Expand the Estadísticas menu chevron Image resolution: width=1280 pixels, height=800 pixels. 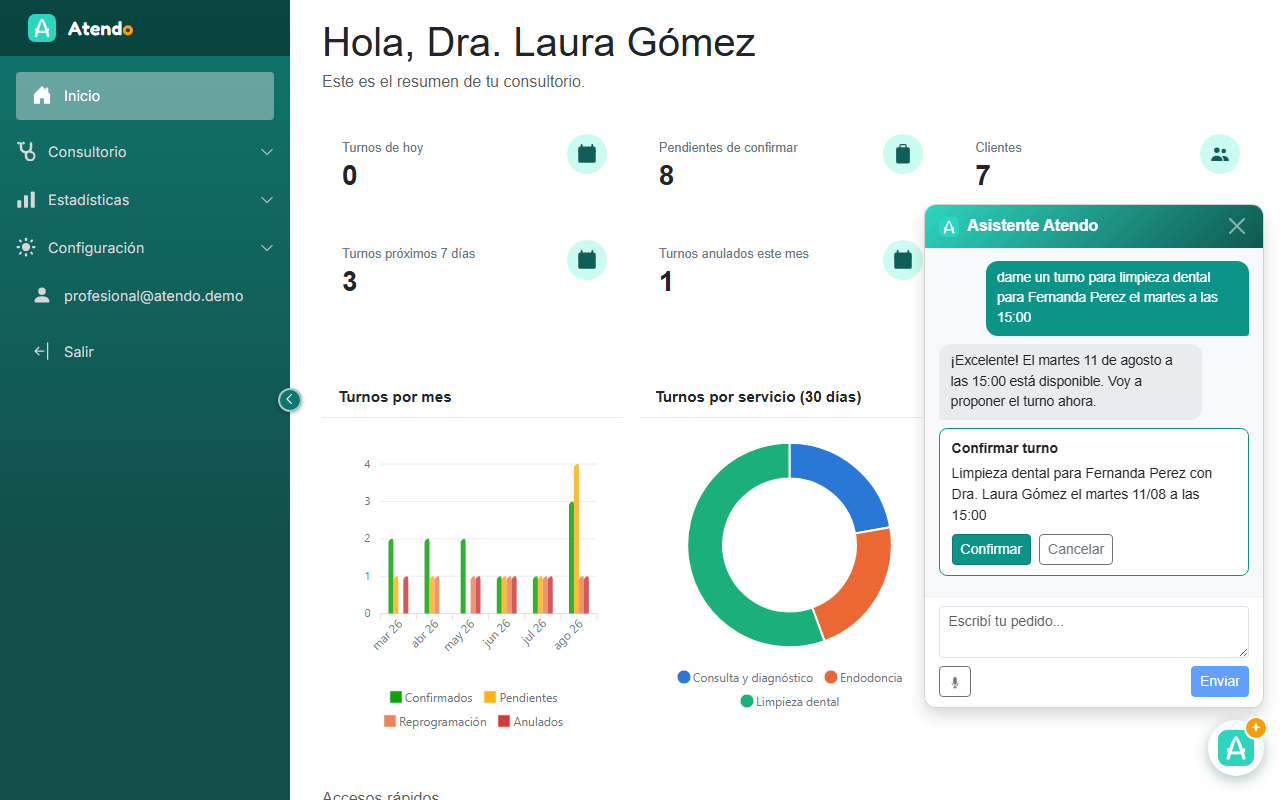click(x=267, y=200)
